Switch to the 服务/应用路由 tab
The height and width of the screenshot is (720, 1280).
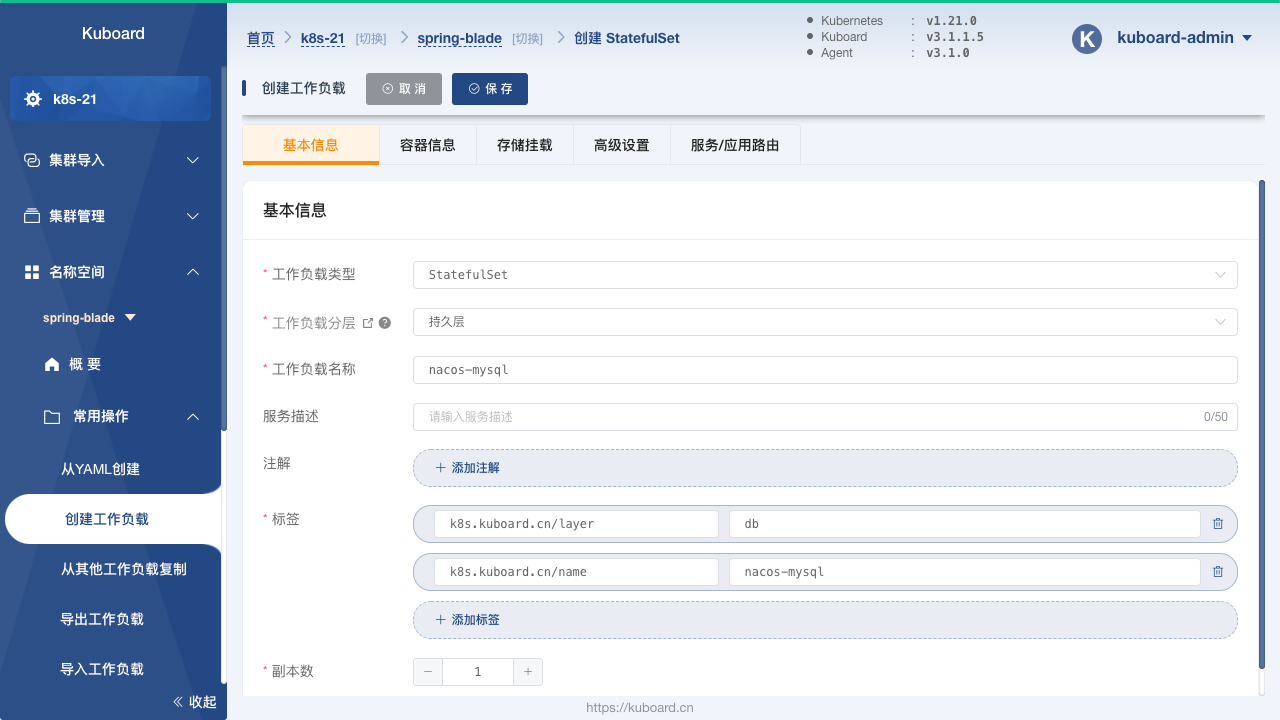[735, 145]
